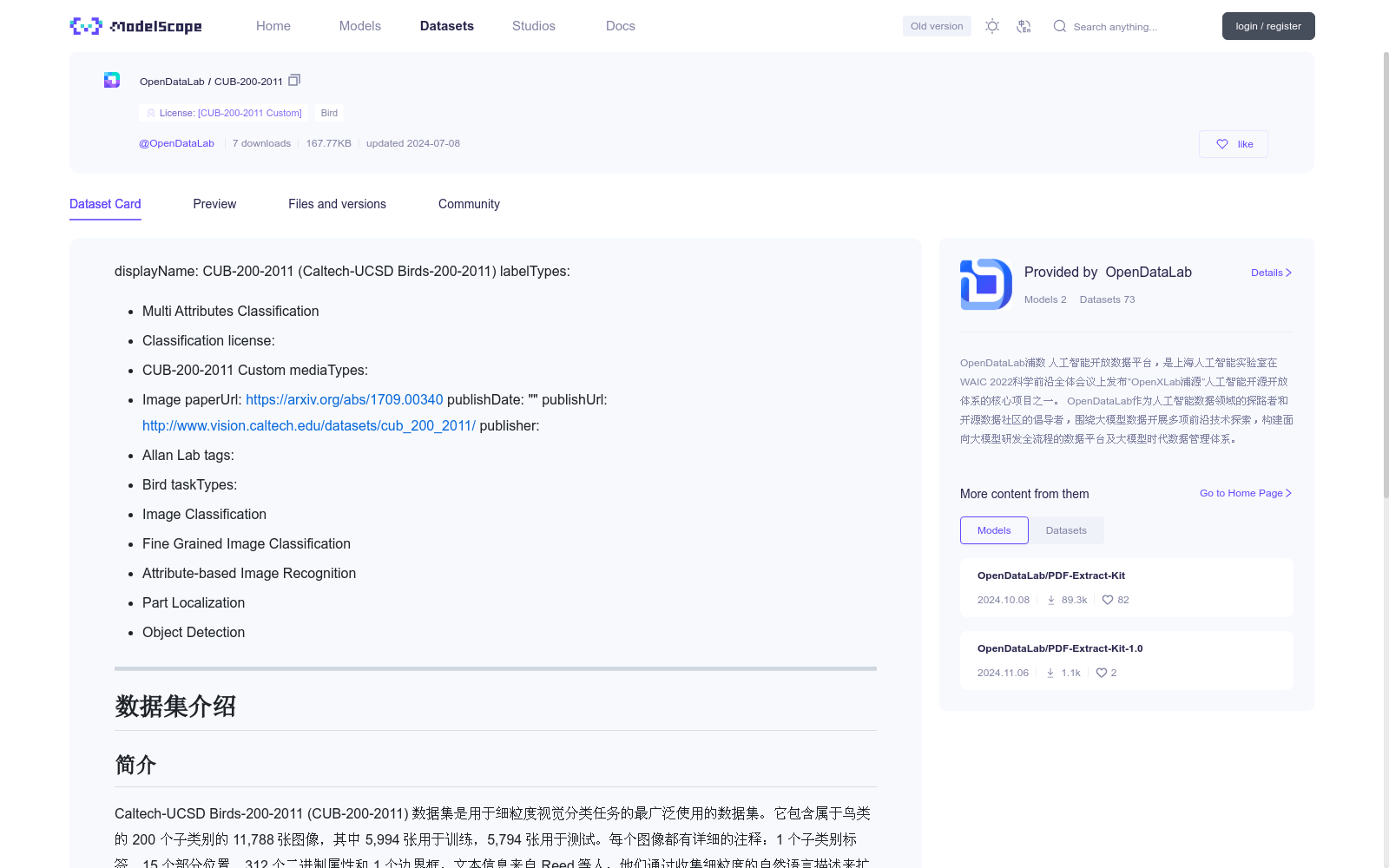Click the download icon showing 1.1k
This screenshot has width=1389, height=868.
[1050, 673]
